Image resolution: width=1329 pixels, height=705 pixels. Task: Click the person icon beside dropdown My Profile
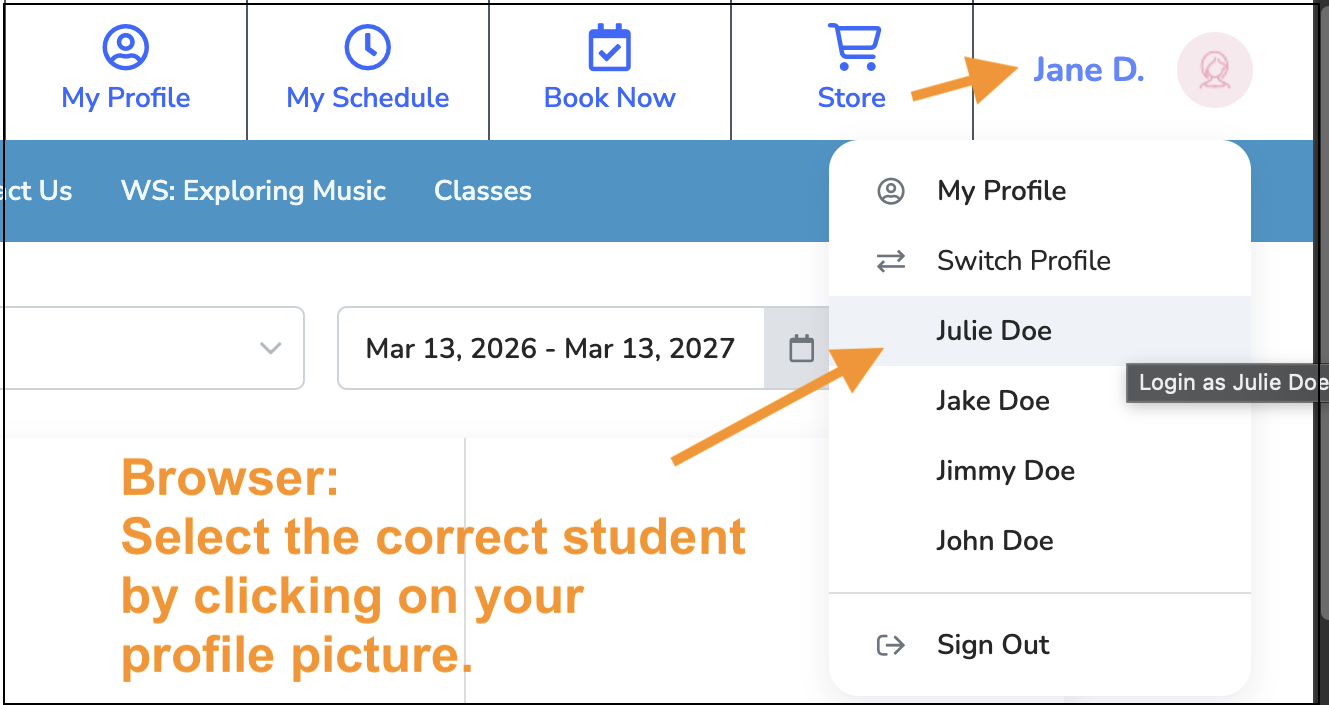click(x=890, y=191)
